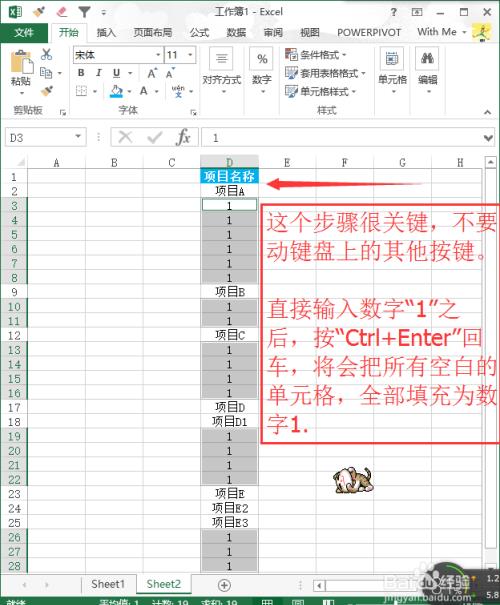Screen dimensions: 500x605
Task: Expand the 条件格式 conditional formatting menu
Action: [x=316, y=55]
